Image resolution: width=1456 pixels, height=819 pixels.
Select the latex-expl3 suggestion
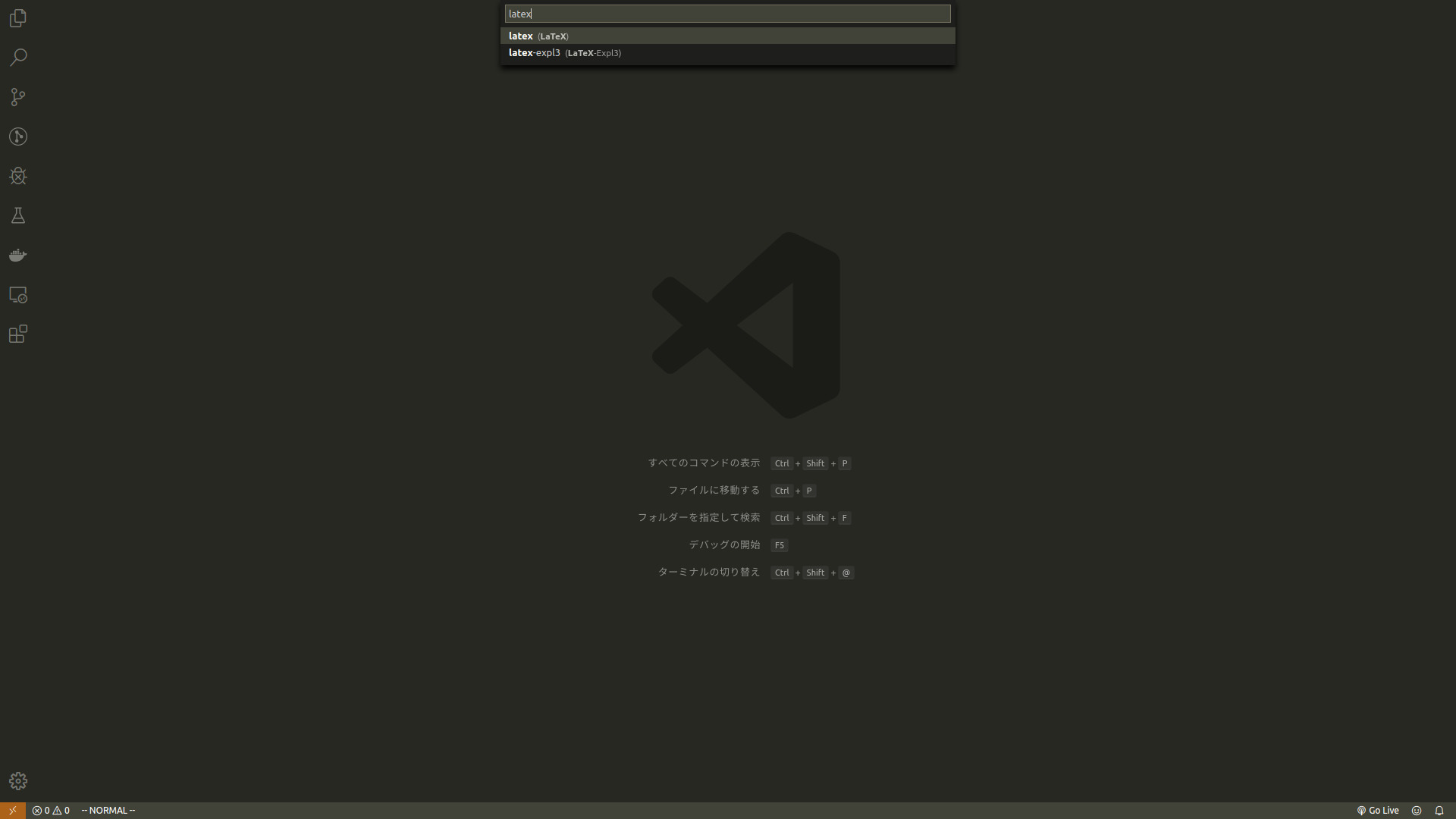tap(564, 53)
